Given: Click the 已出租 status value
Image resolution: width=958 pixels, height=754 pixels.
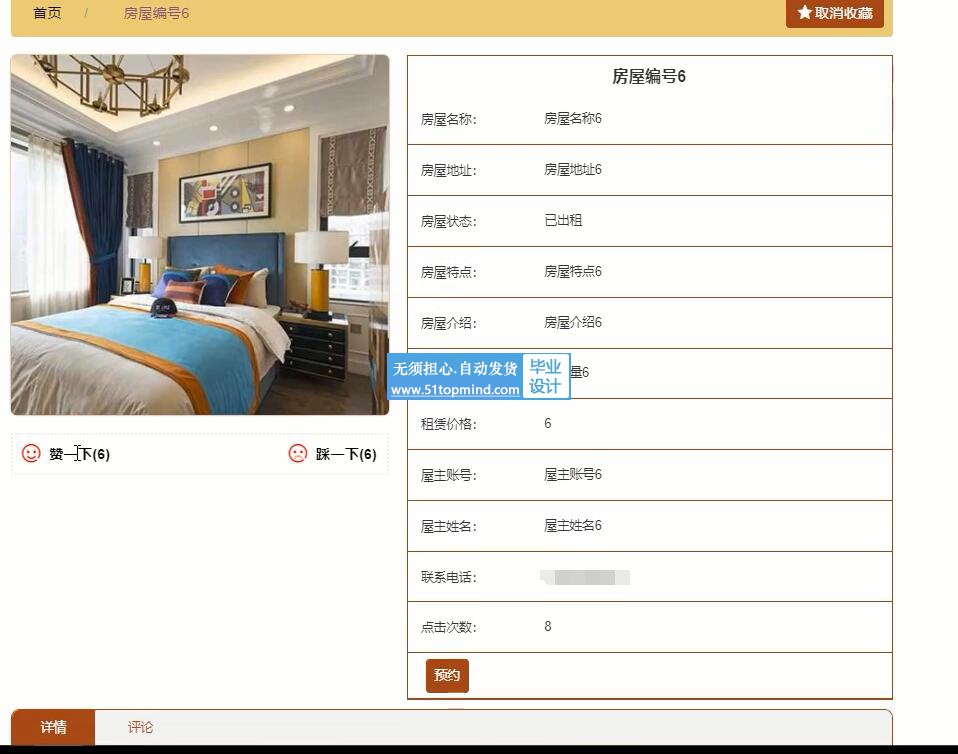Looking at the screenshot, I should (563, 220).
